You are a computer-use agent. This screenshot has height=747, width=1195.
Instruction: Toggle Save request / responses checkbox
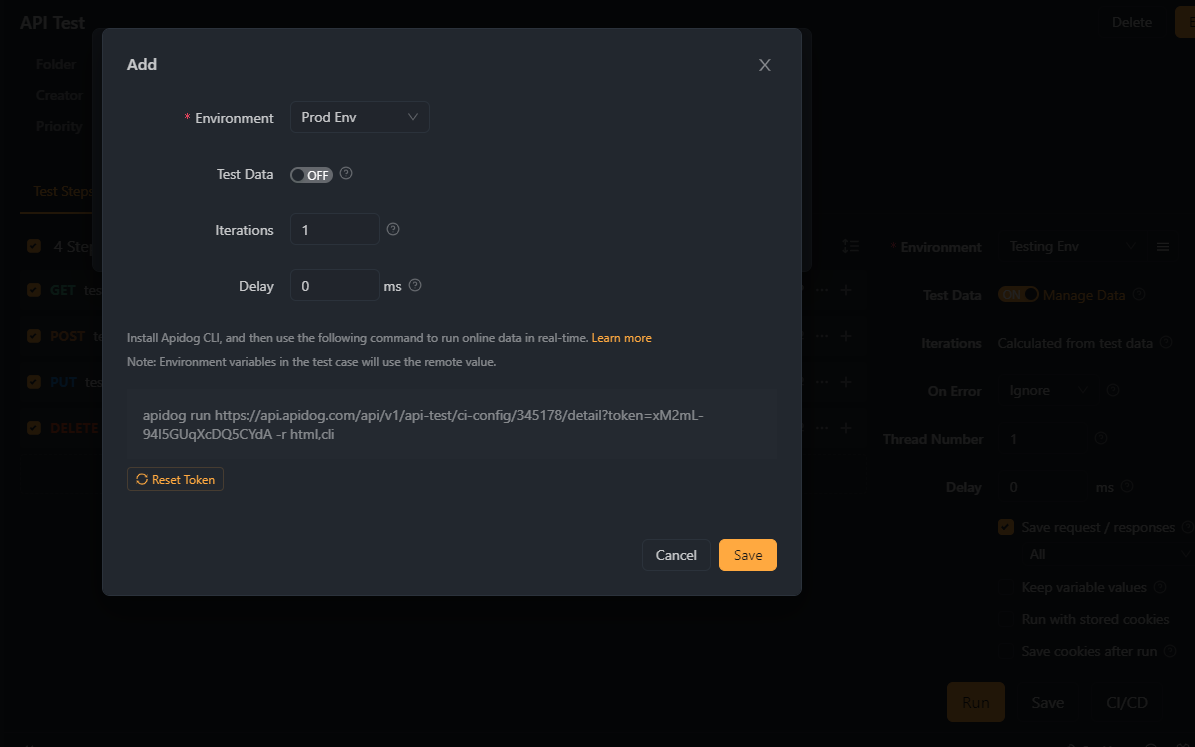pyautogui.click(x=1006, y=527)
